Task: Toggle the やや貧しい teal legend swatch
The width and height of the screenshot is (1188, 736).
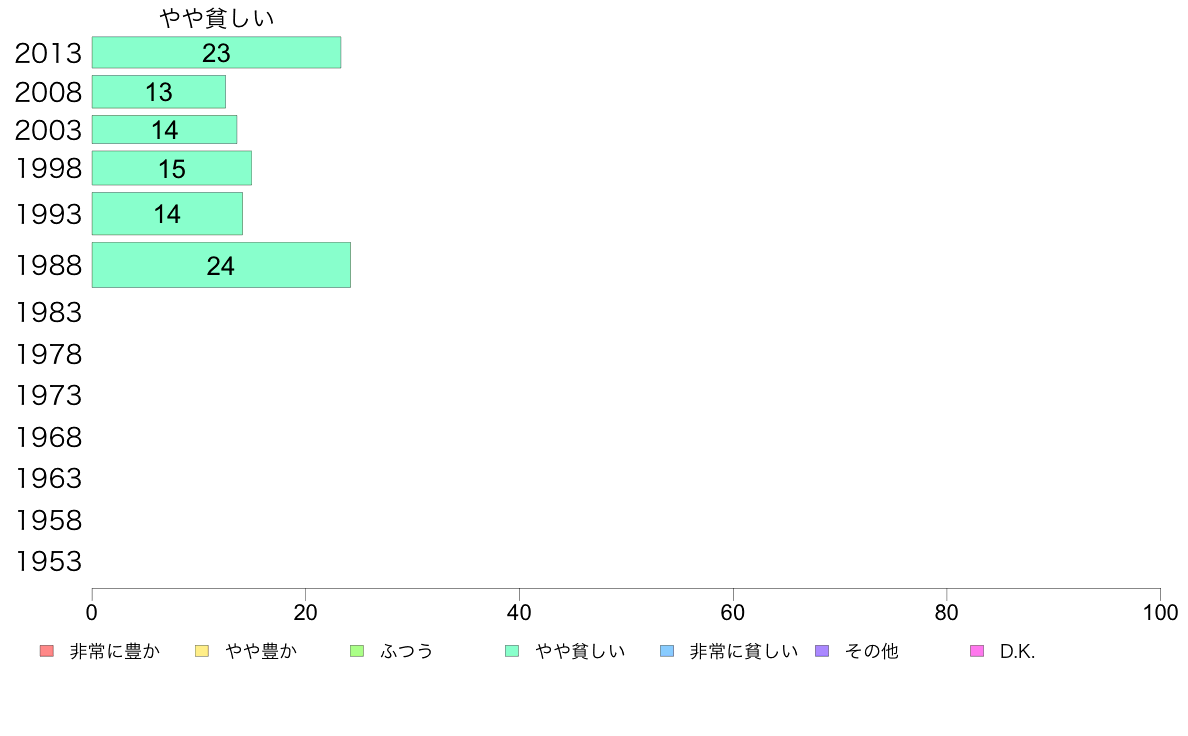Action: (x=512, y=651)
